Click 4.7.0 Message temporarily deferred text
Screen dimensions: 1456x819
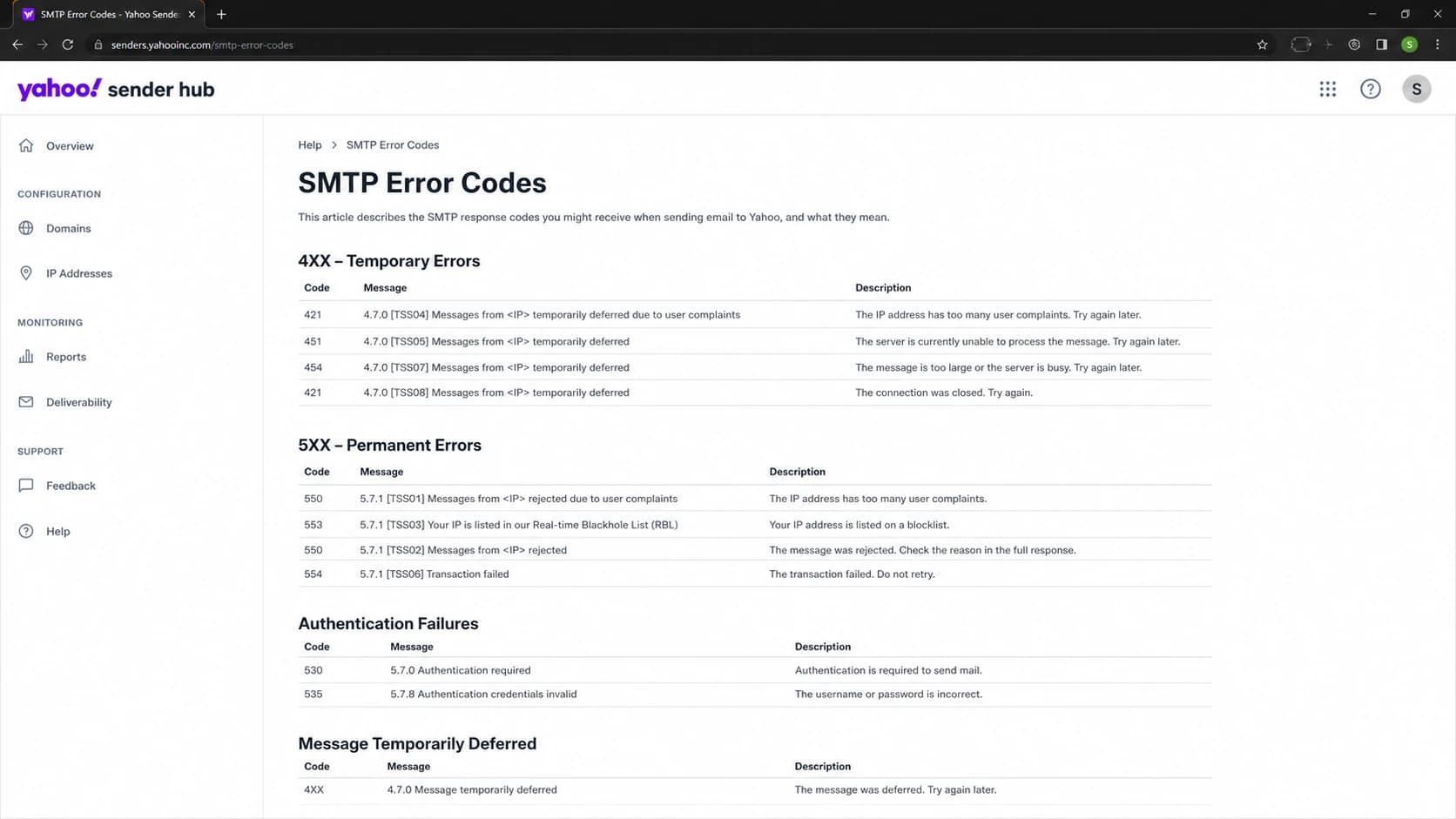coord(472,789)
